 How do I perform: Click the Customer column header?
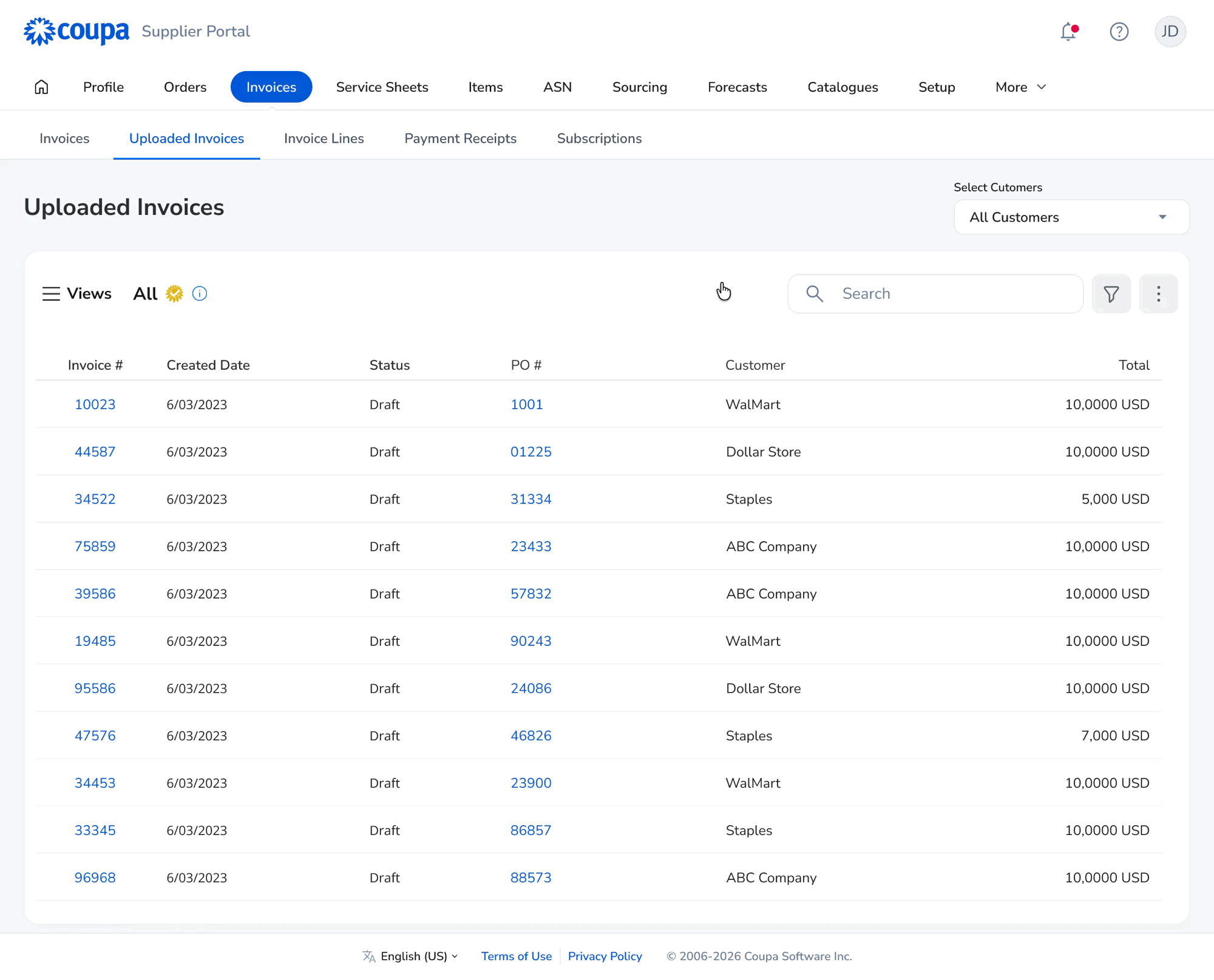coord(755,365)
